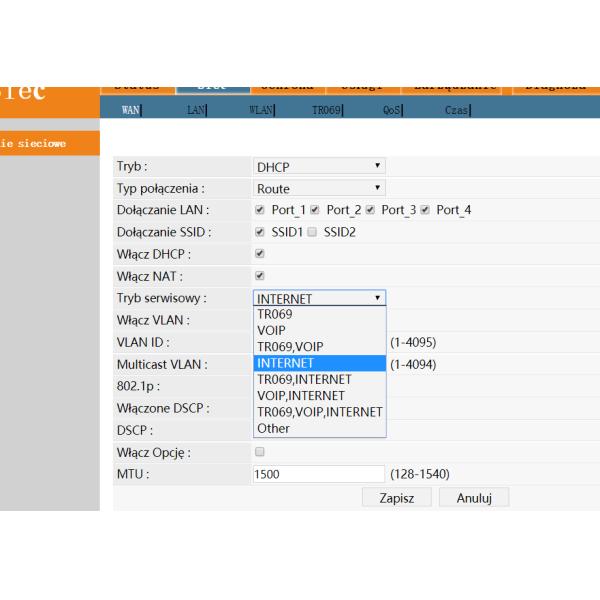
Task: Click the MTU input field
Action: (319, 474)
